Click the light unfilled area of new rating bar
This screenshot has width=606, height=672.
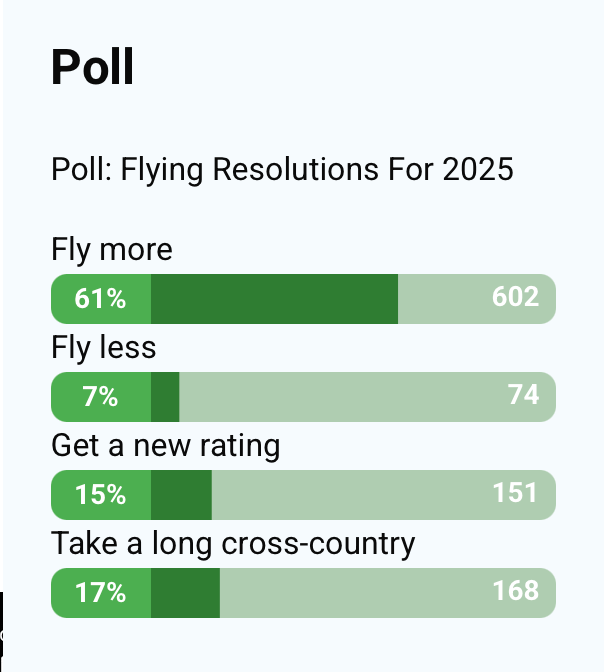[350, 494]
